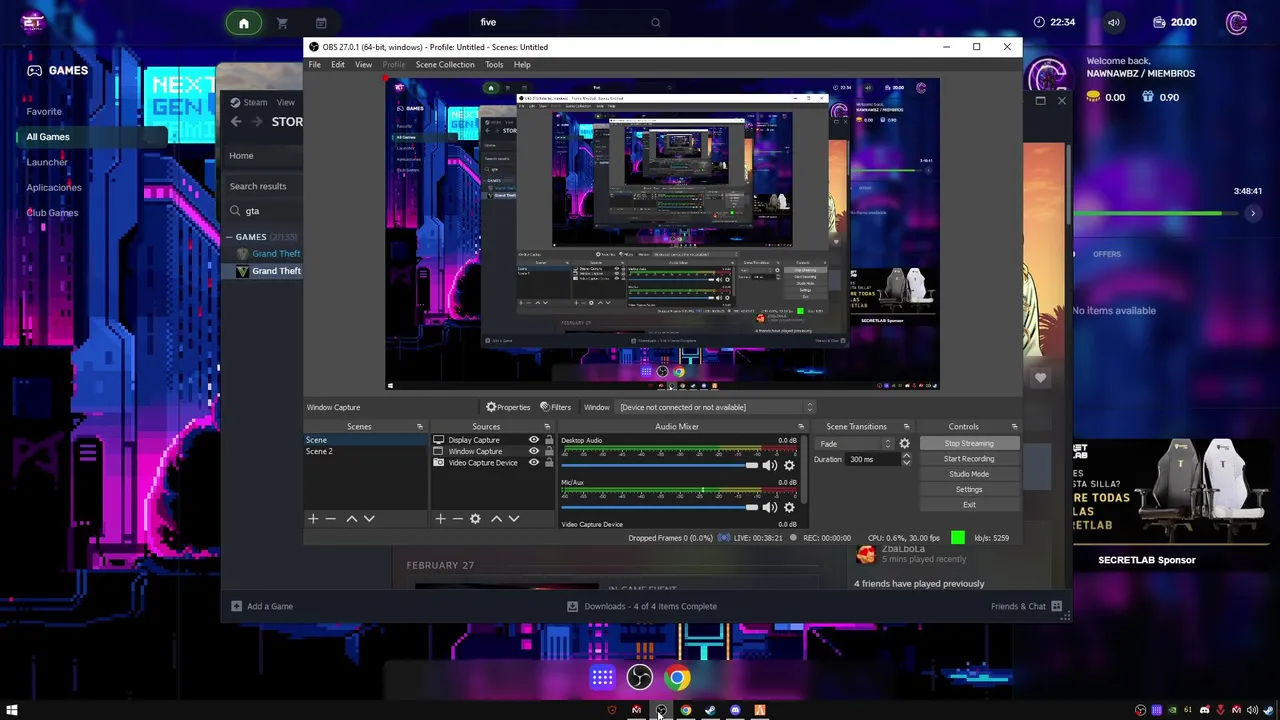Adjust the Mic/Aux volume slider
Image resolution: width=1280 pixels, height=720 pixels.
pos(660,507)
